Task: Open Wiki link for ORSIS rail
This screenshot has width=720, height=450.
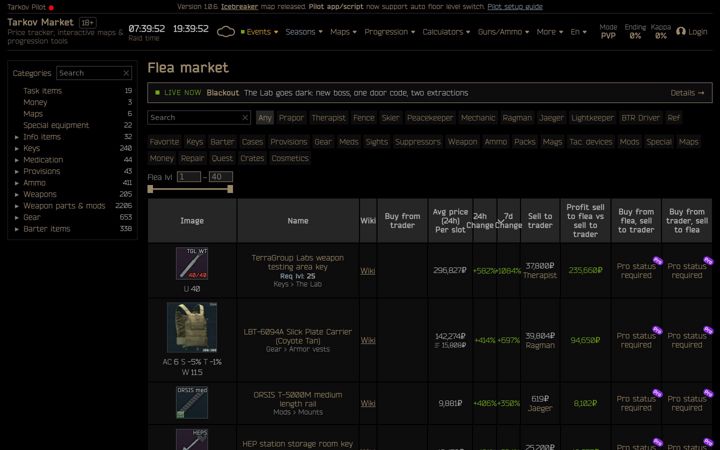Action: 367,403
